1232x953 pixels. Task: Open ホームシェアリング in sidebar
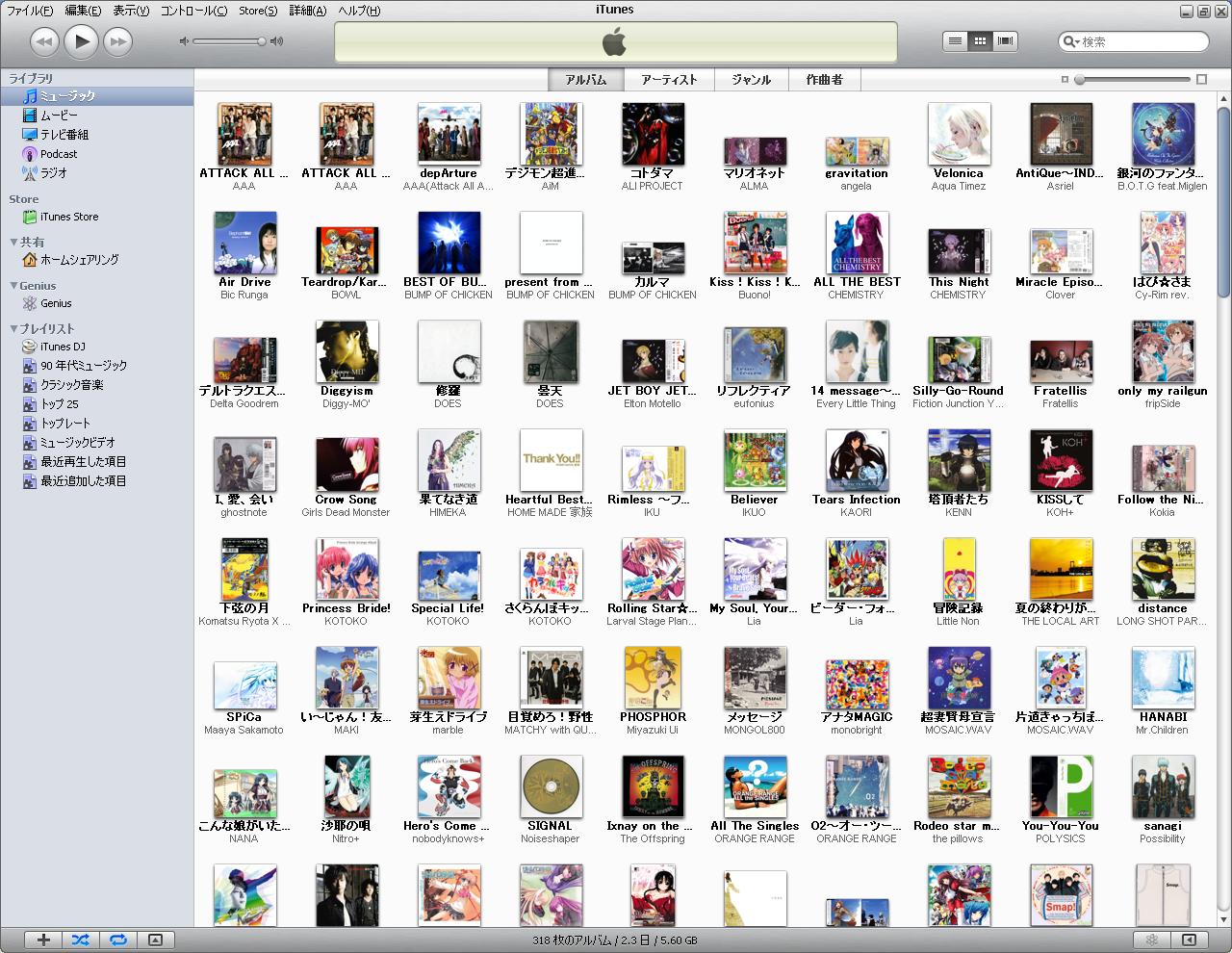[96, 260]
